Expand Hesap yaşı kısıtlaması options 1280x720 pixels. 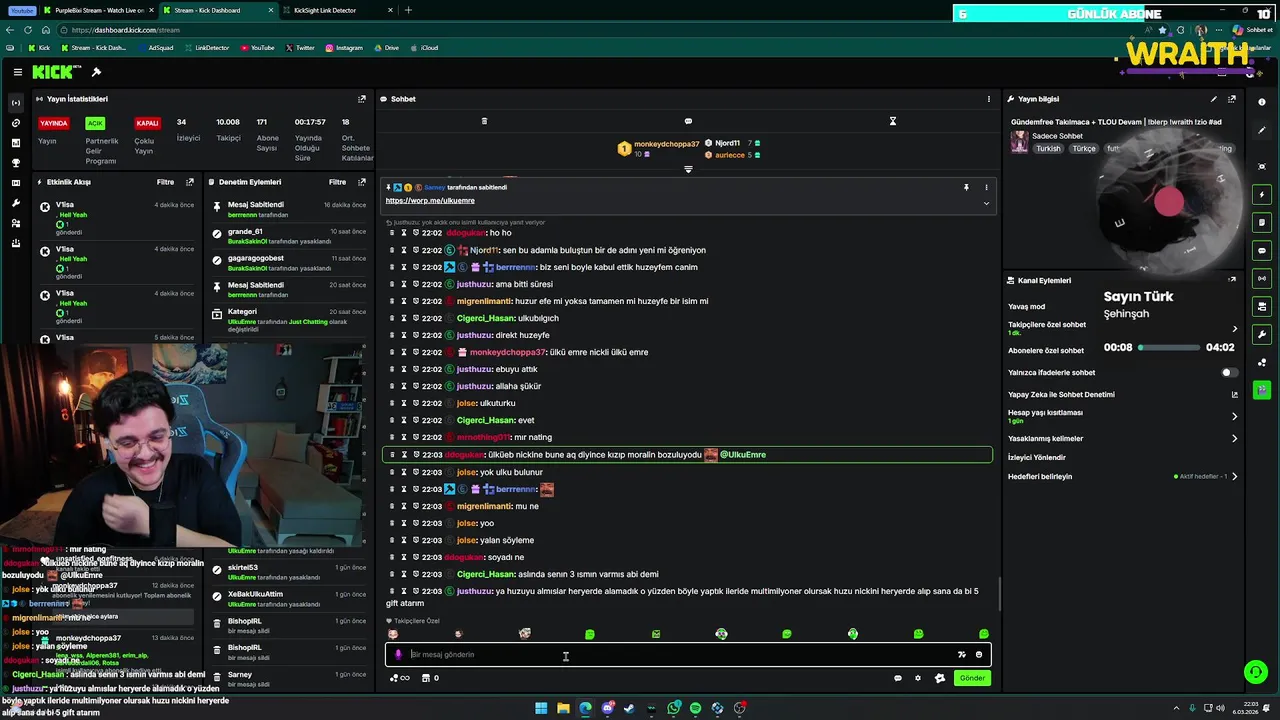point(1234,416)
